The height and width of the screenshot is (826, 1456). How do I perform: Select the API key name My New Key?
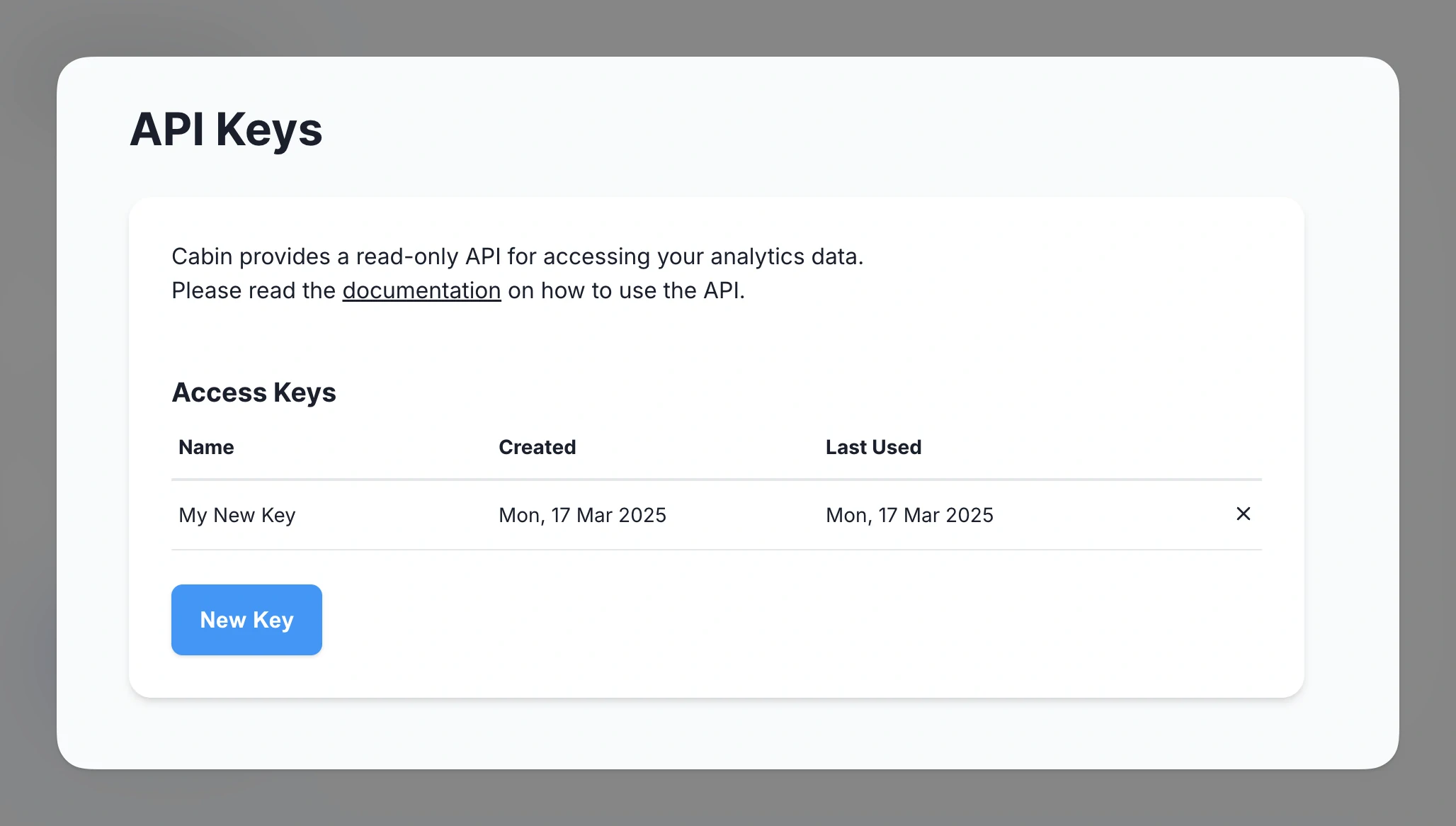[237, 515]
